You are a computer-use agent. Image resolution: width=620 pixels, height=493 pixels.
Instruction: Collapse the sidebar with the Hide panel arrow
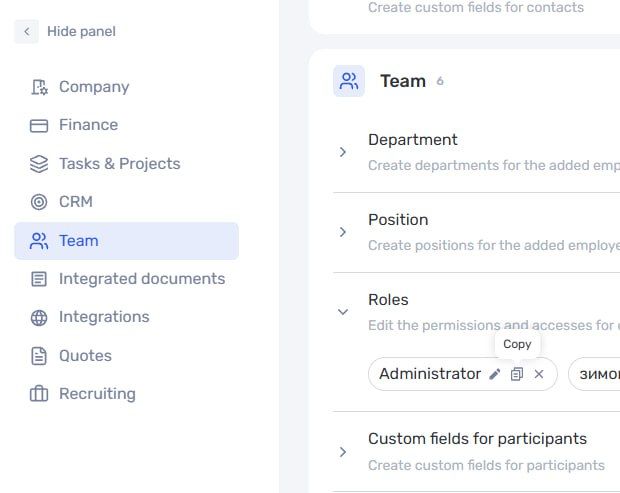[x=26, y=31]
